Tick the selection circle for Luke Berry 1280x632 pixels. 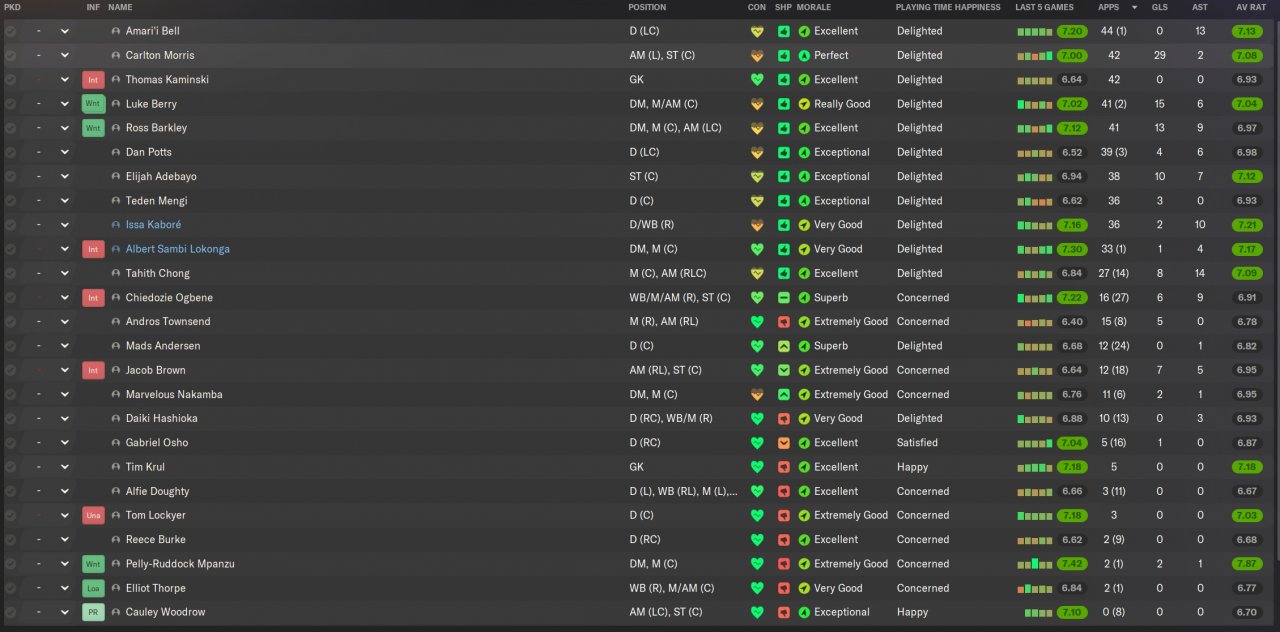(x=10, y=104)
